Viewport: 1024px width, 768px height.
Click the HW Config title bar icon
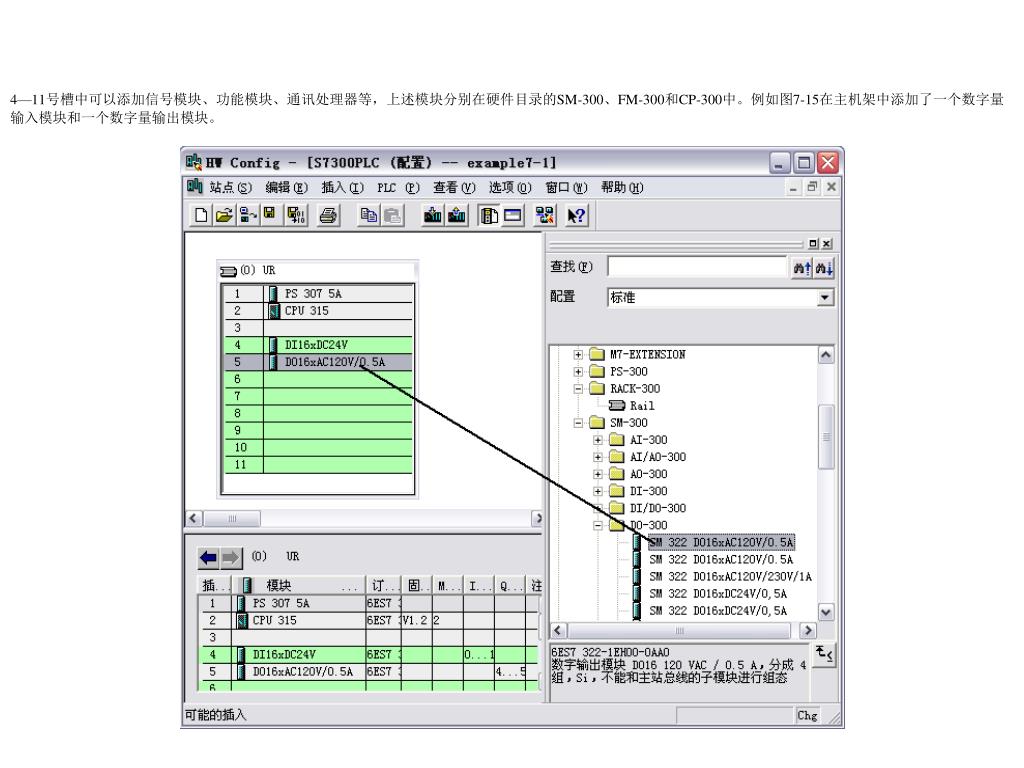pyautogui.click(x=194, y=161)
